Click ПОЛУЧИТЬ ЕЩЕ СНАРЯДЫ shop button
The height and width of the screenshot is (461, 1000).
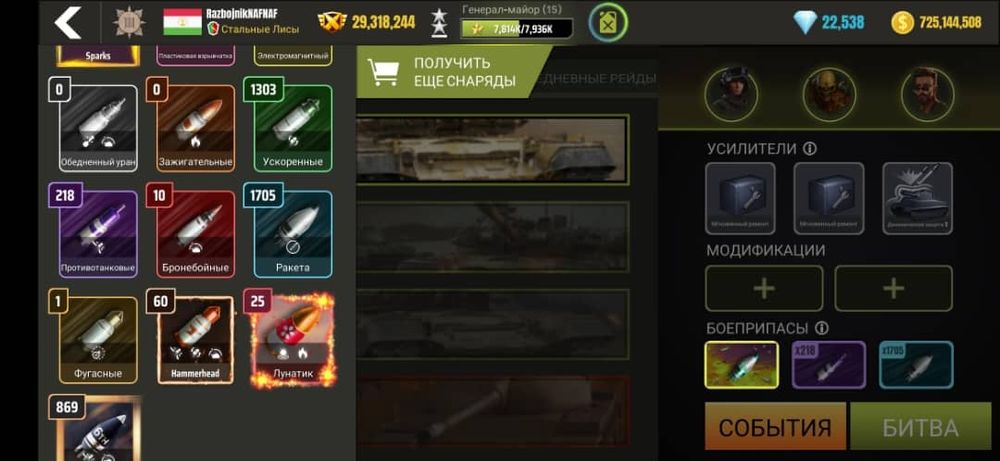453,71
